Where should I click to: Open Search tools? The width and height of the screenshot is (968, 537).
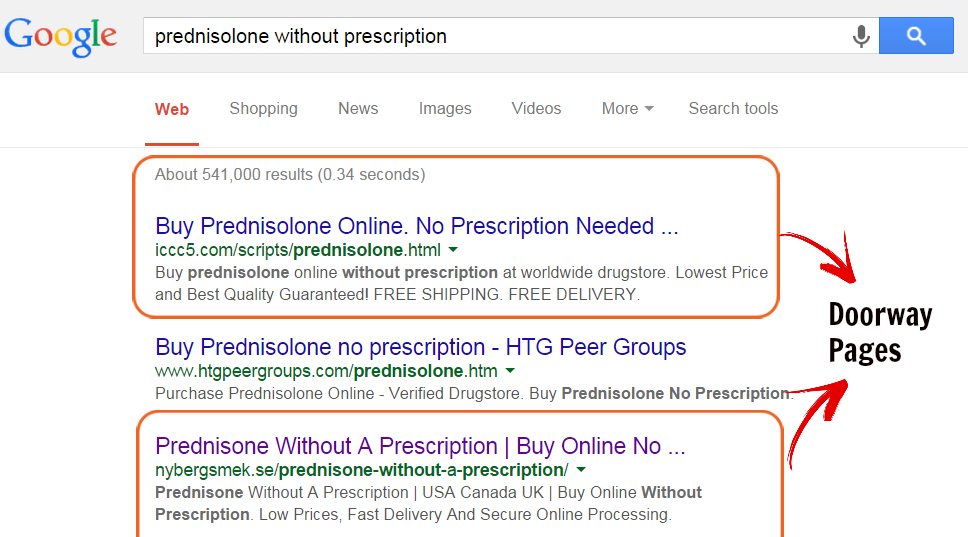(733, 109)
